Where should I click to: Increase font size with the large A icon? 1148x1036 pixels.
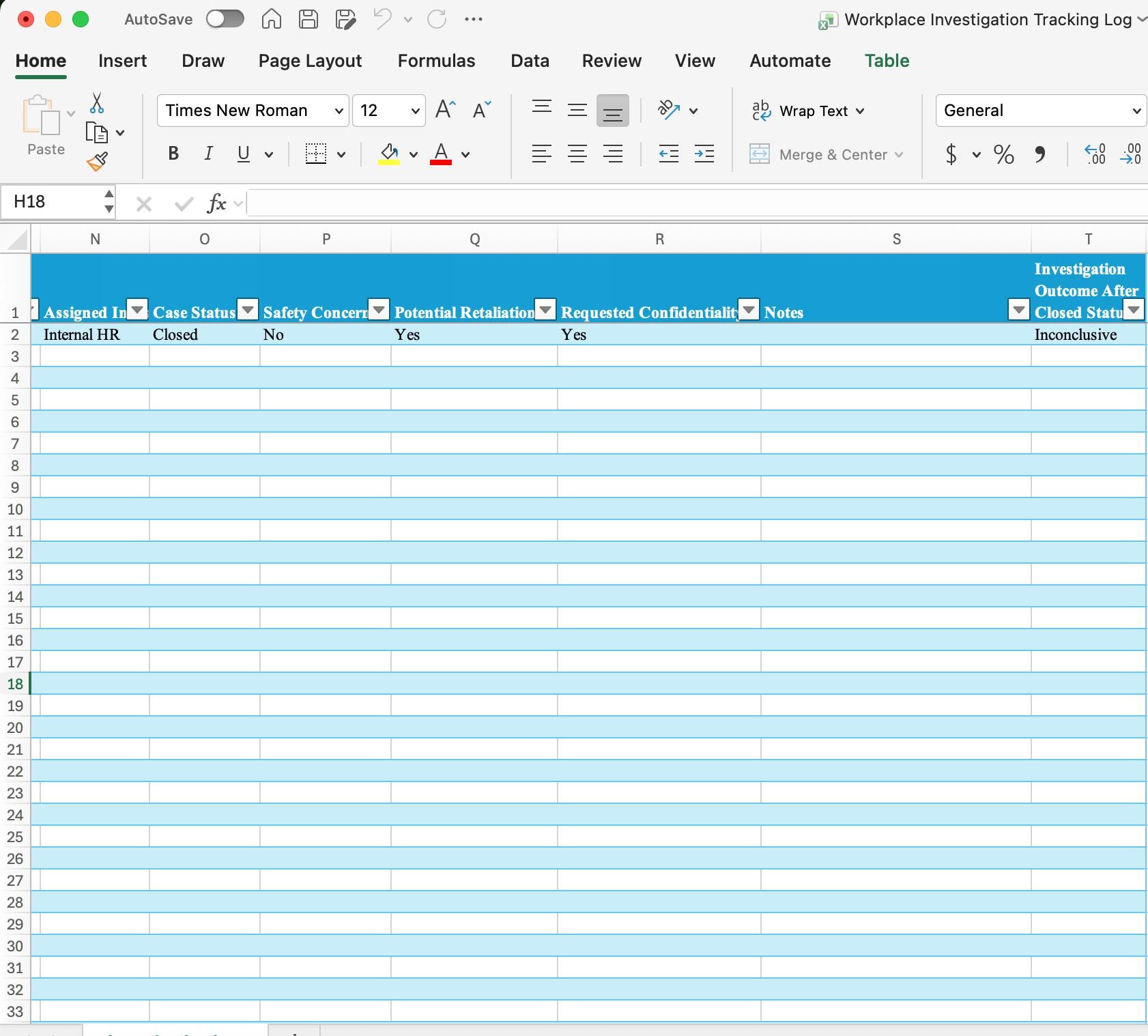click(445, 110)
